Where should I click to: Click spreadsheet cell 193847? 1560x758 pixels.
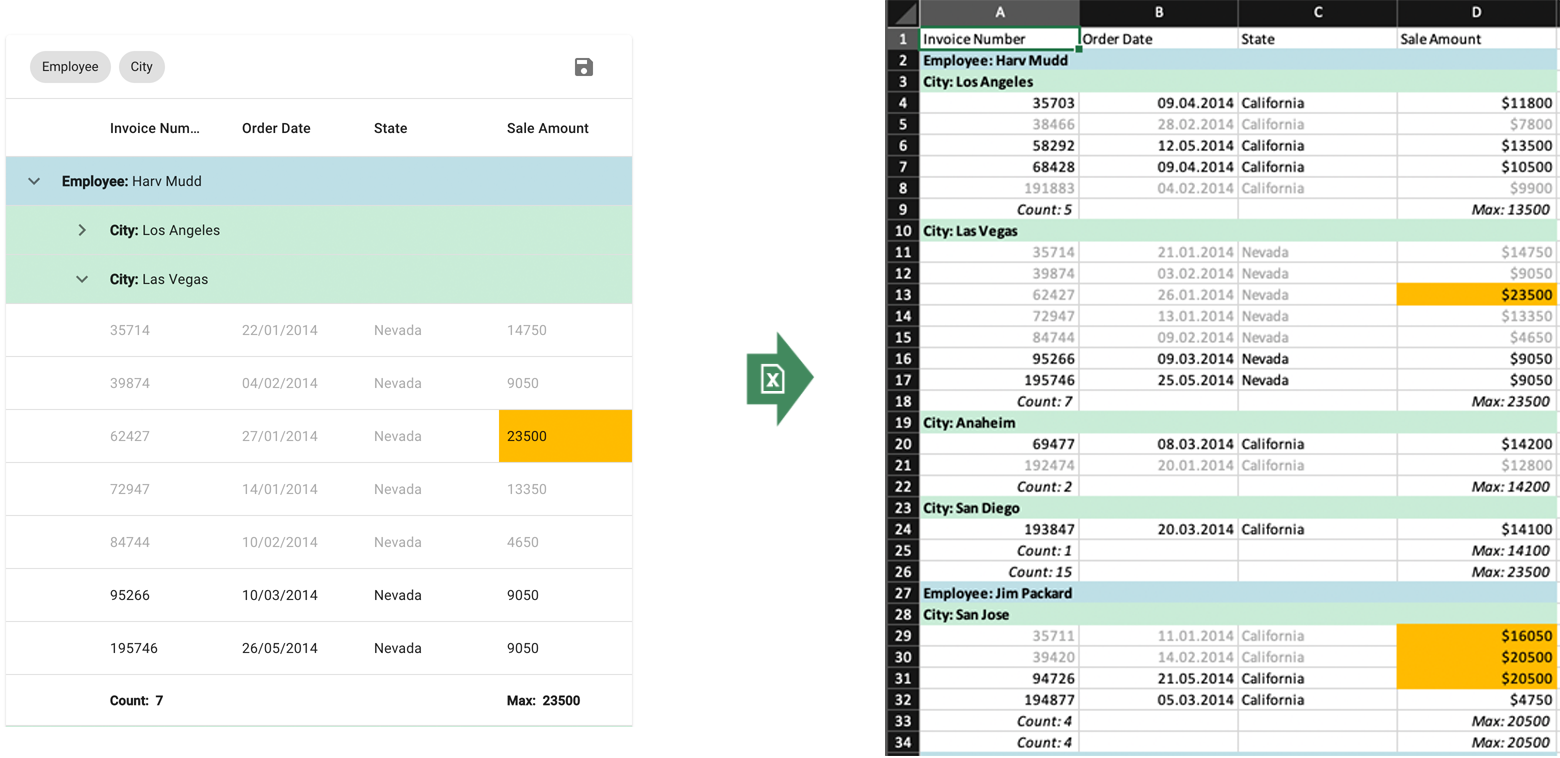999,529
